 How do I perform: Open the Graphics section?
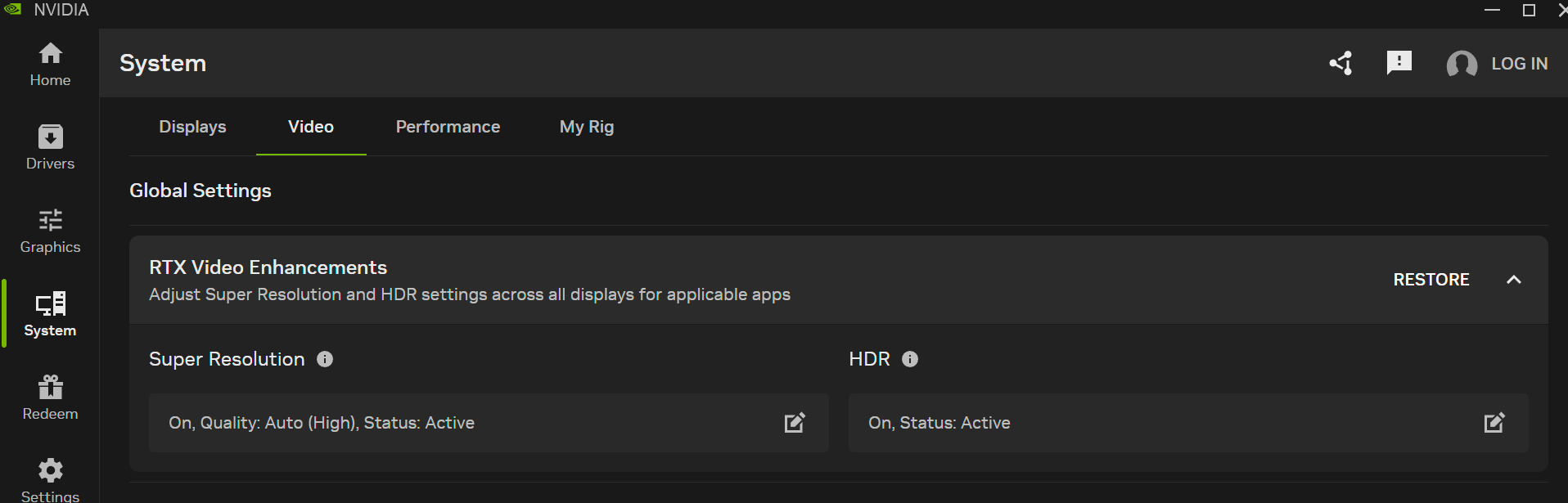pos(50,231)
